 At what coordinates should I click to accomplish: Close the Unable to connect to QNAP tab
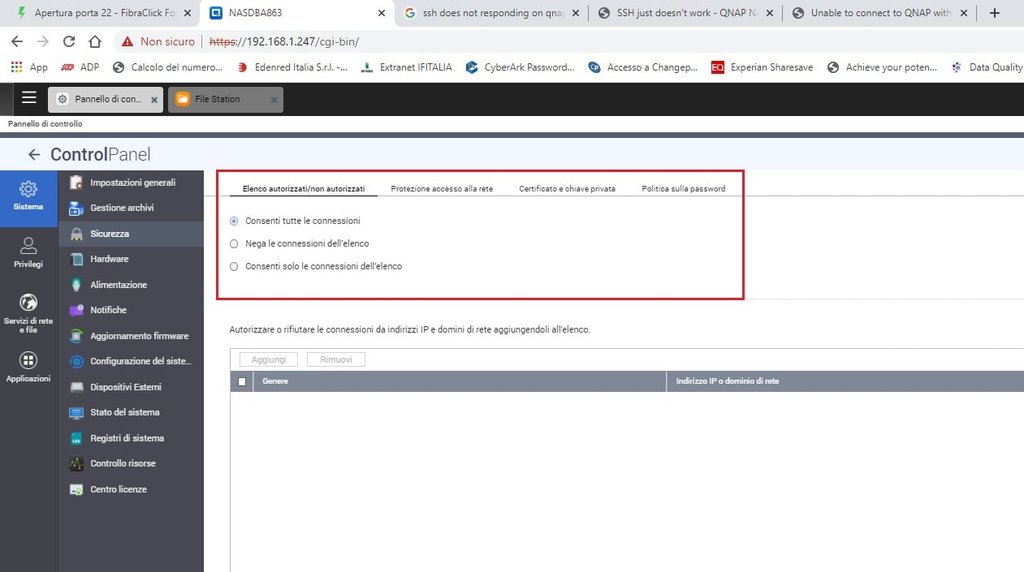(x=963, y=12)
